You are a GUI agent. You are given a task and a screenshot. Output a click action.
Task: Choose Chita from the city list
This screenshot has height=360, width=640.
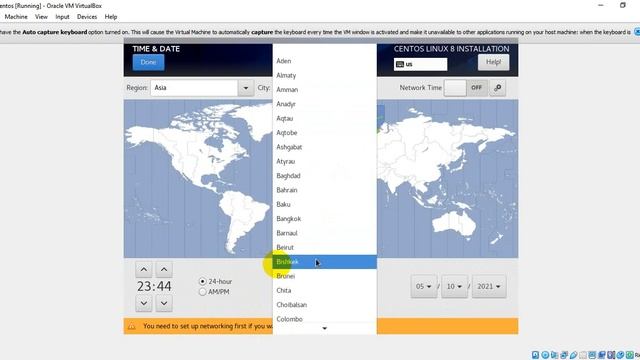pos(324,291)
